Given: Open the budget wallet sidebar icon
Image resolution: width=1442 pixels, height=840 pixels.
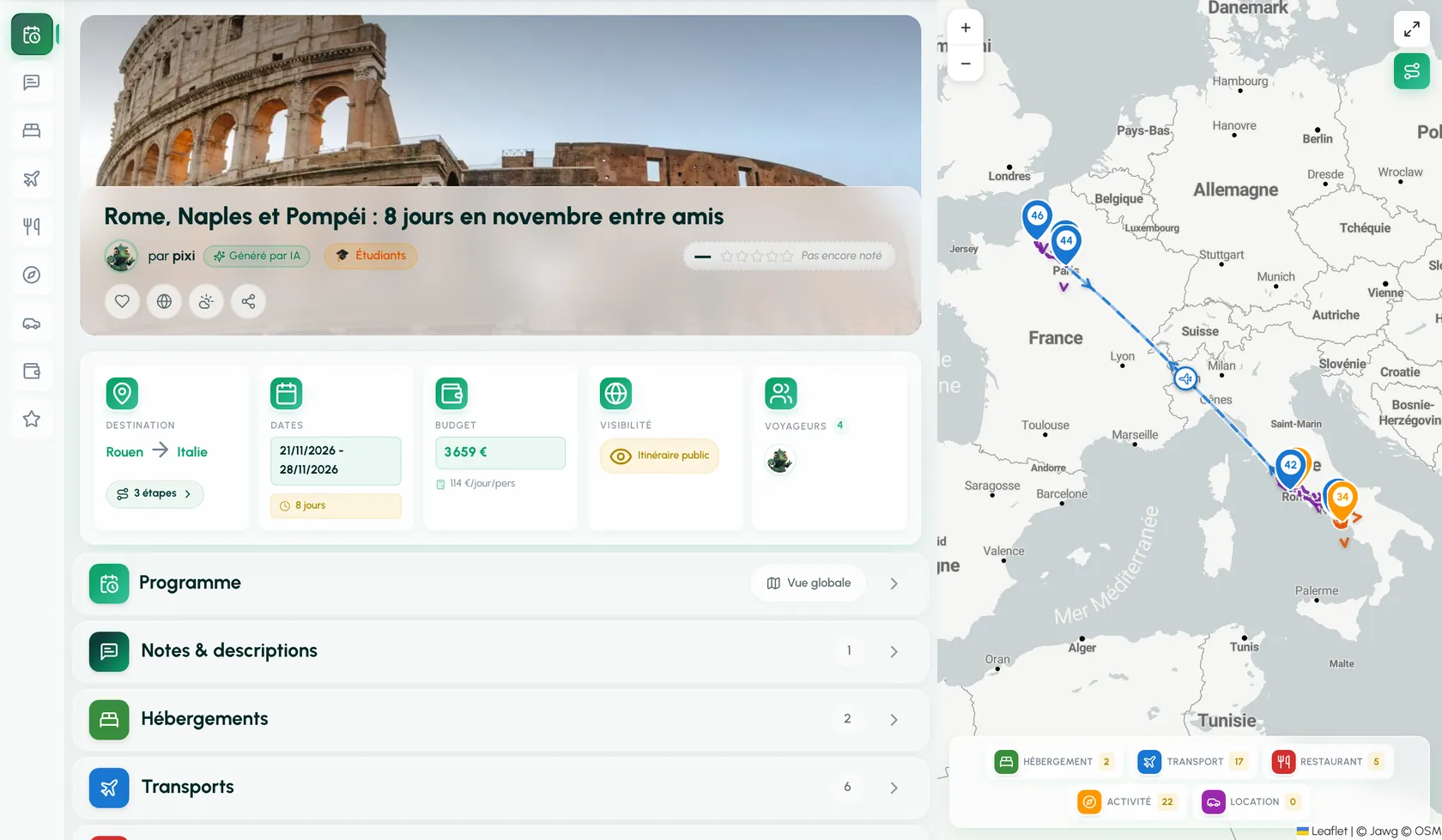Looking at the screenshot, I should coord(32,372).
